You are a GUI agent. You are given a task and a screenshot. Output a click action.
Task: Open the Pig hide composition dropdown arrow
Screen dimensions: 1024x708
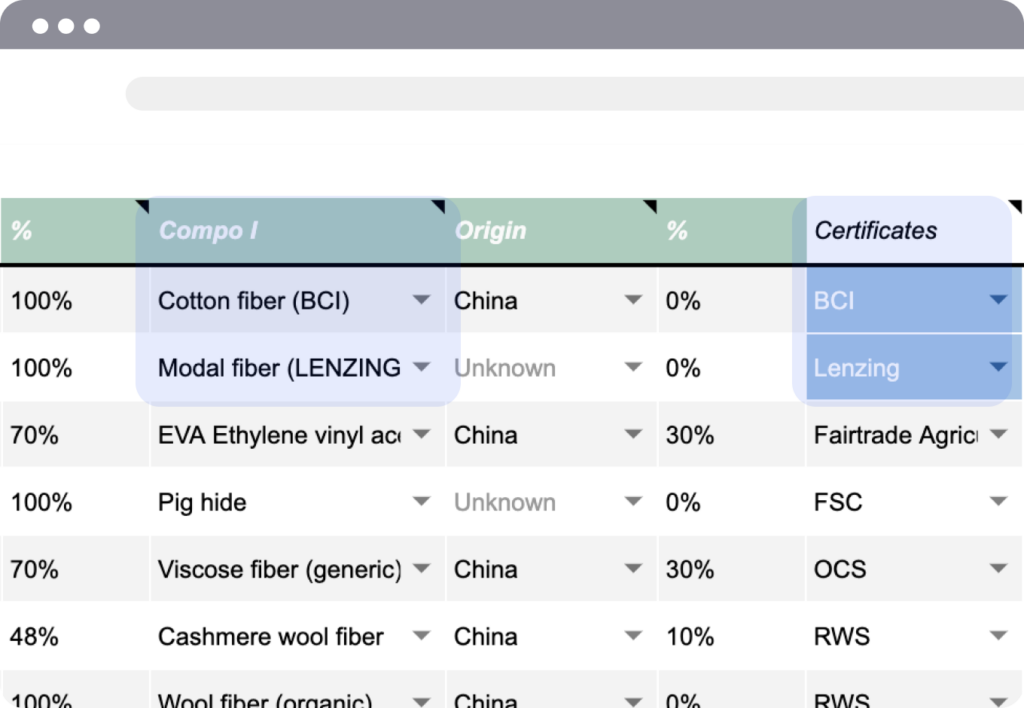[422, 502]
